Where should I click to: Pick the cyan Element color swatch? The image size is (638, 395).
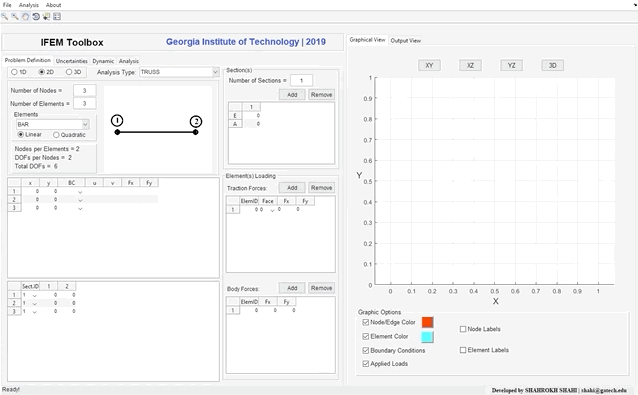(x=427, y=337)
